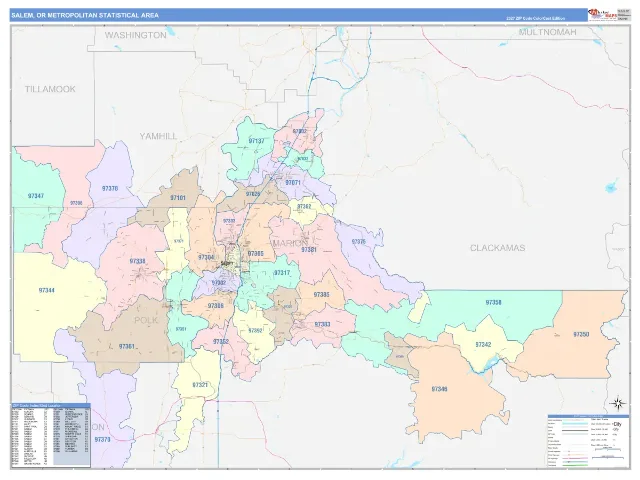Select ZIP code 97321 label

200,385
